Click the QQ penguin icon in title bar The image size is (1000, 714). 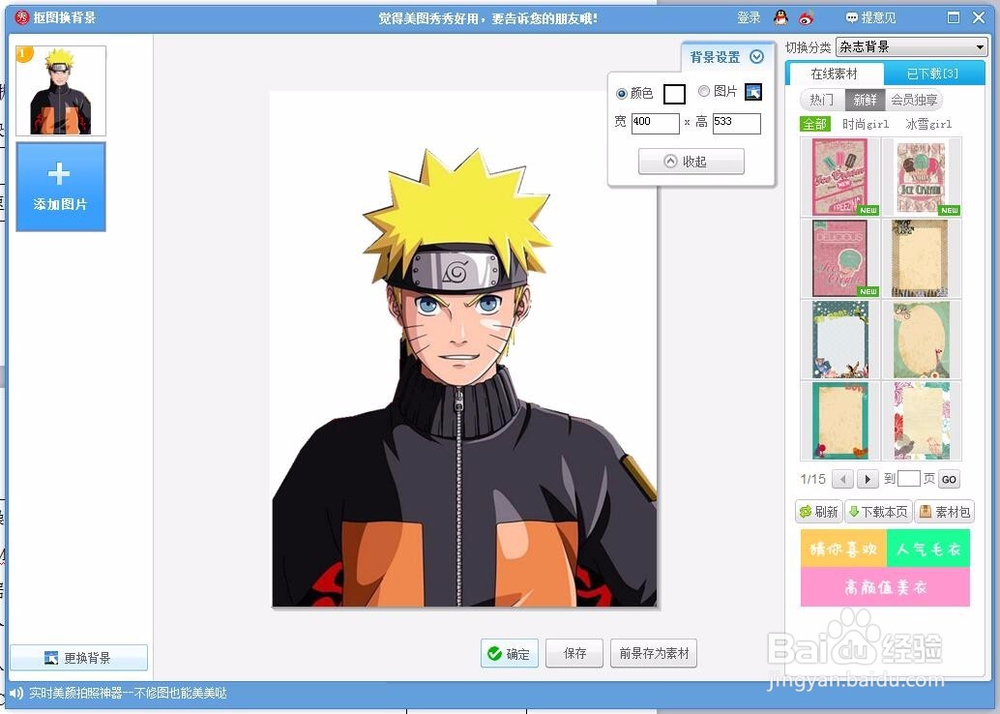[781, 17]
